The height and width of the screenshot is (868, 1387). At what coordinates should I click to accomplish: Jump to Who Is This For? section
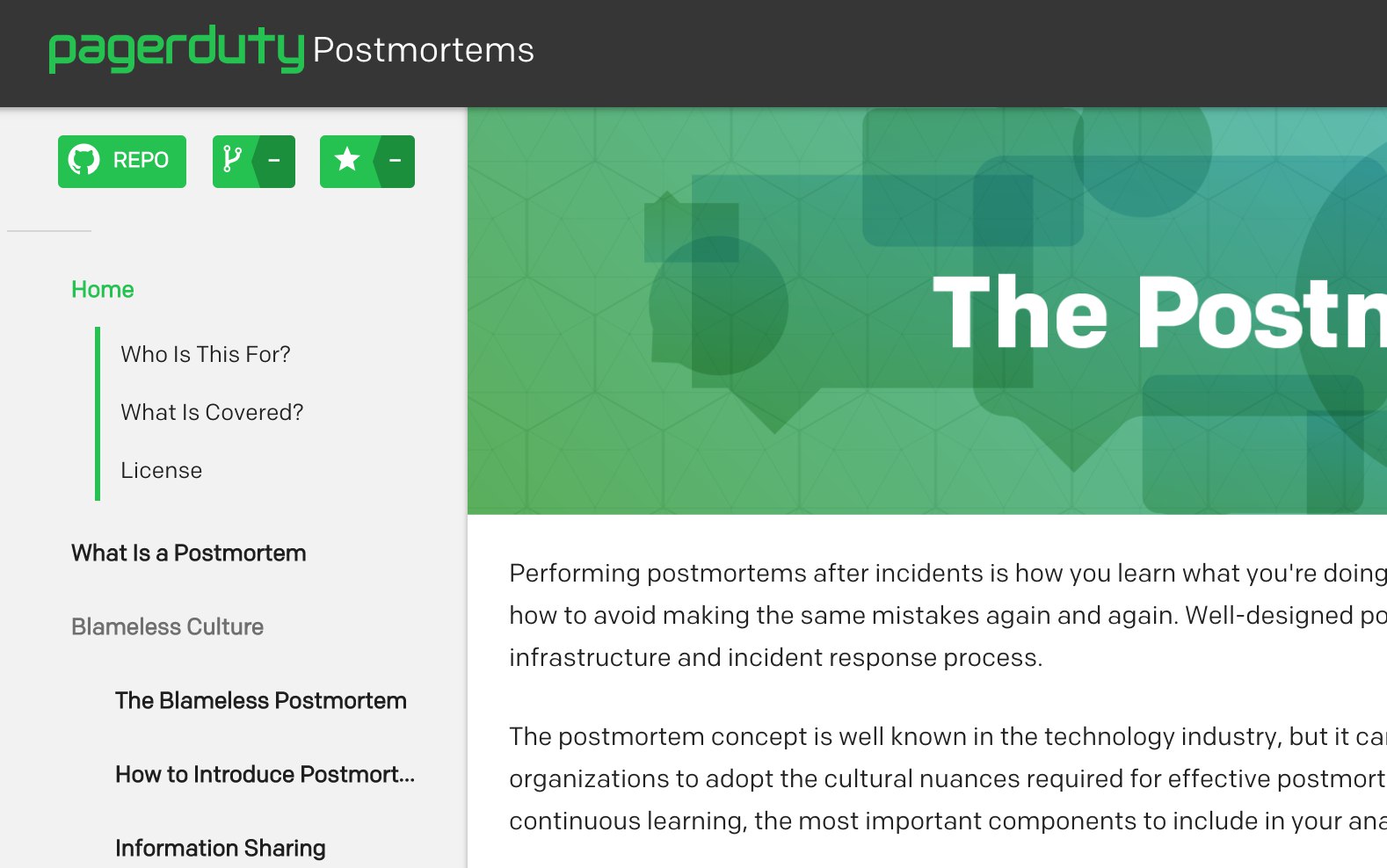coord(206,354)
